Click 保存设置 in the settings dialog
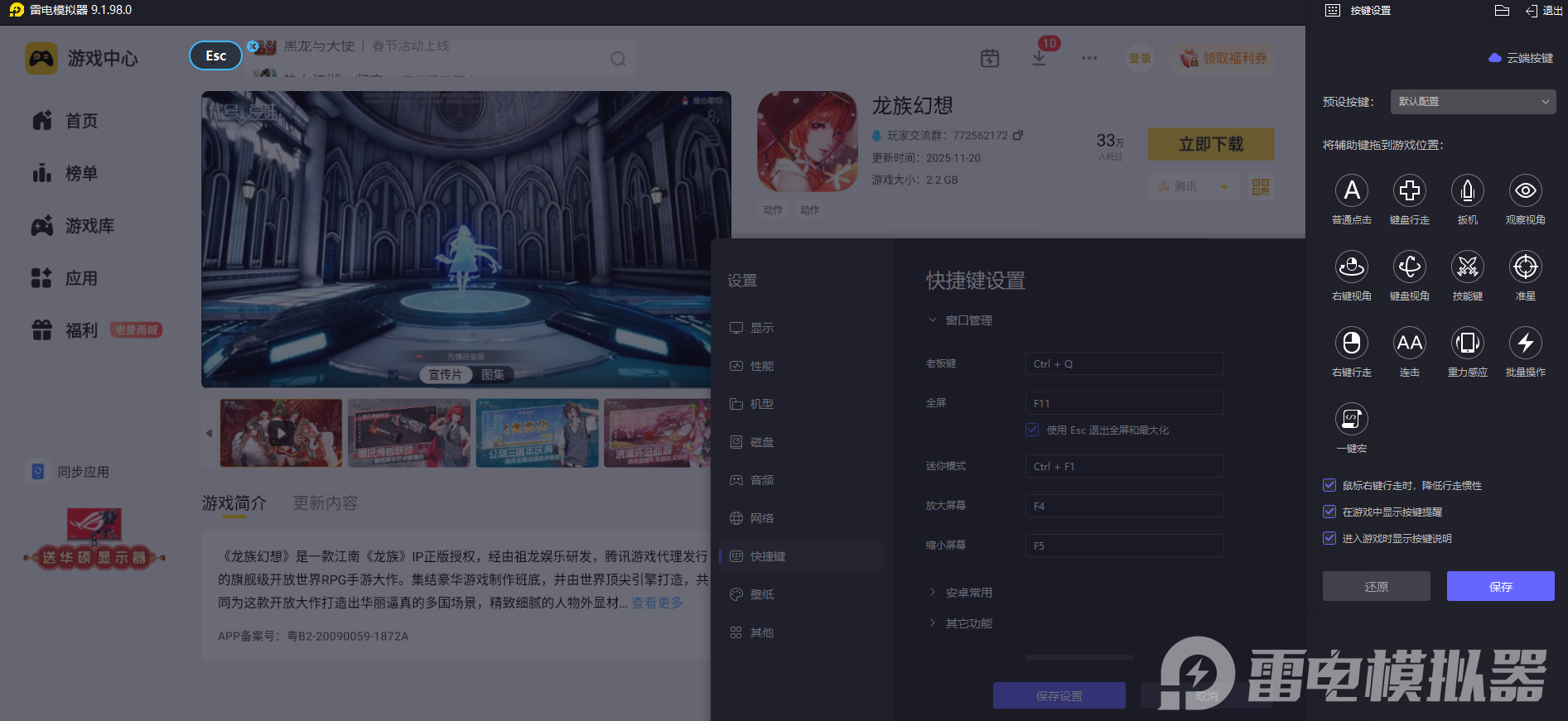This screenshot has width=1568, height=721. click(1059, 696)
